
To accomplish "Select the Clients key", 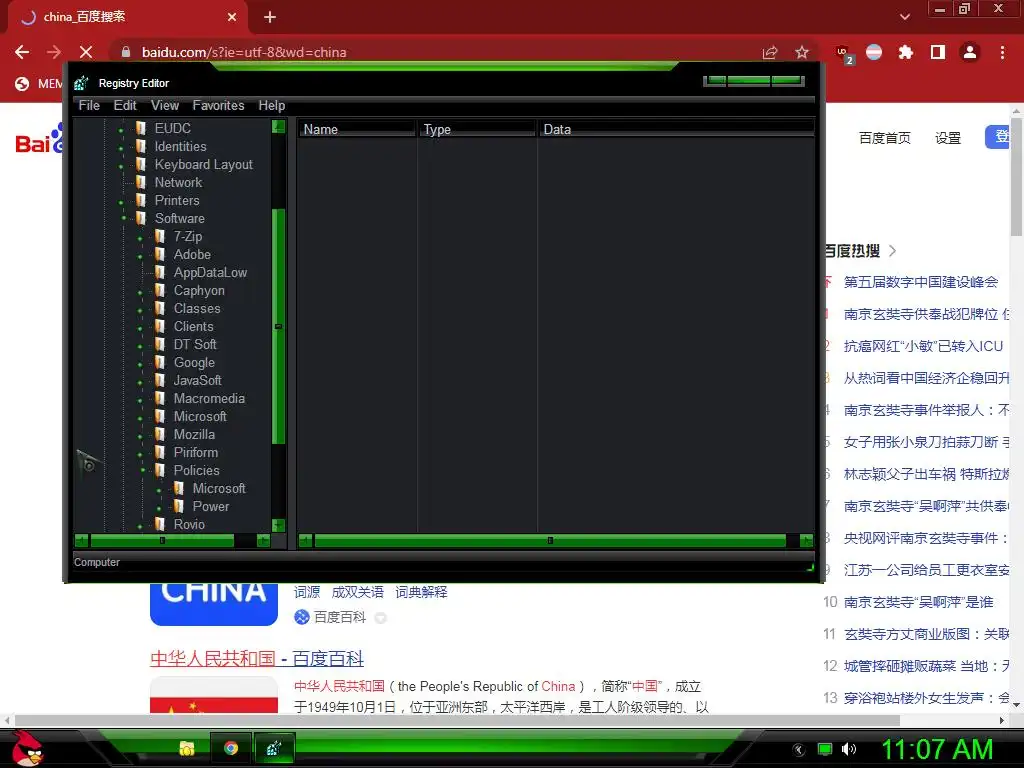I will click(x=193, y=327).
